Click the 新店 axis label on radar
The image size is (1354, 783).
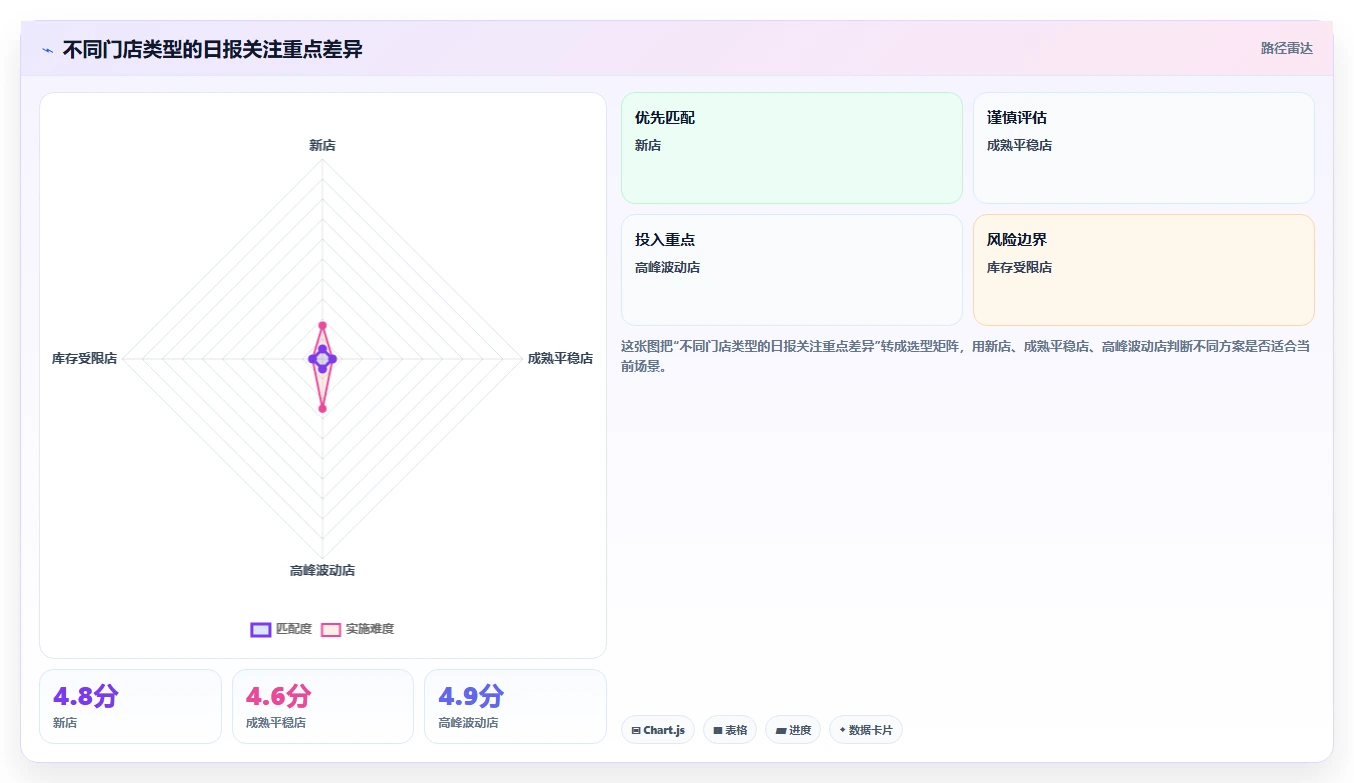coord(322,145)
